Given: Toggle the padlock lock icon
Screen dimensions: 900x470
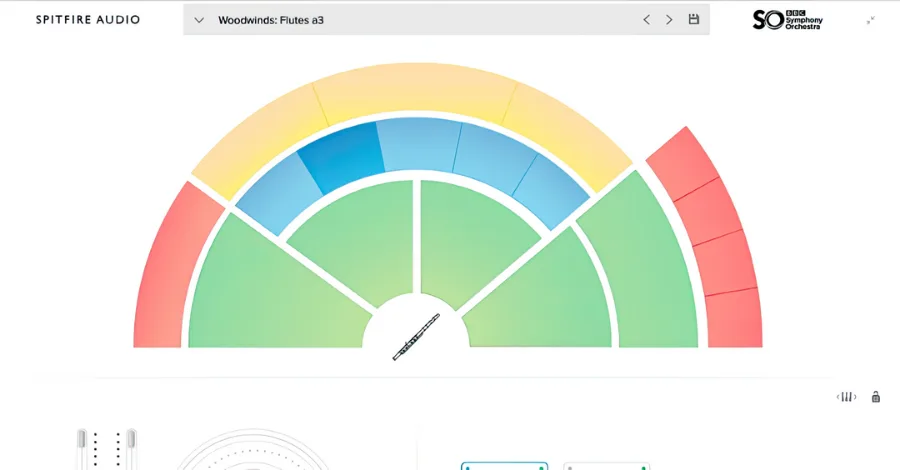Looking at the screenshot, I should (x=876, y=397).
